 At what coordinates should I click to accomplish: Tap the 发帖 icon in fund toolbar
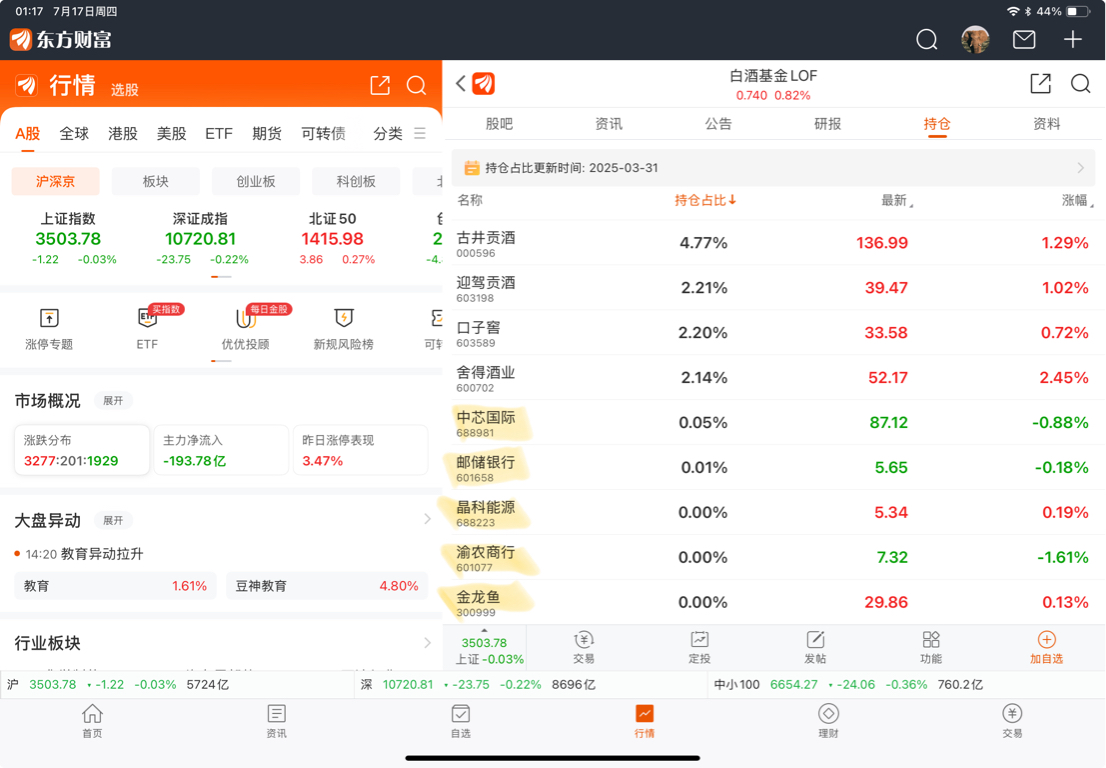(x=815, y=647)
